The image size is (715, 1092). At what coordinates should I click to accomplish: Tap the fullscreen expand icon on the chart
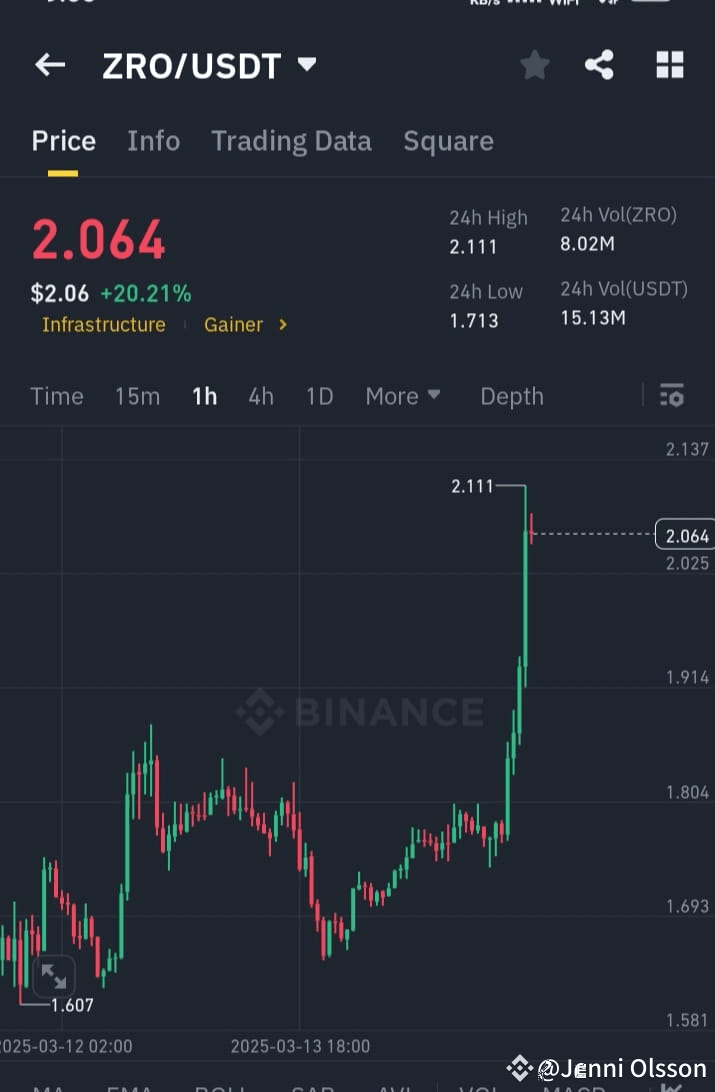click(54, 975)
